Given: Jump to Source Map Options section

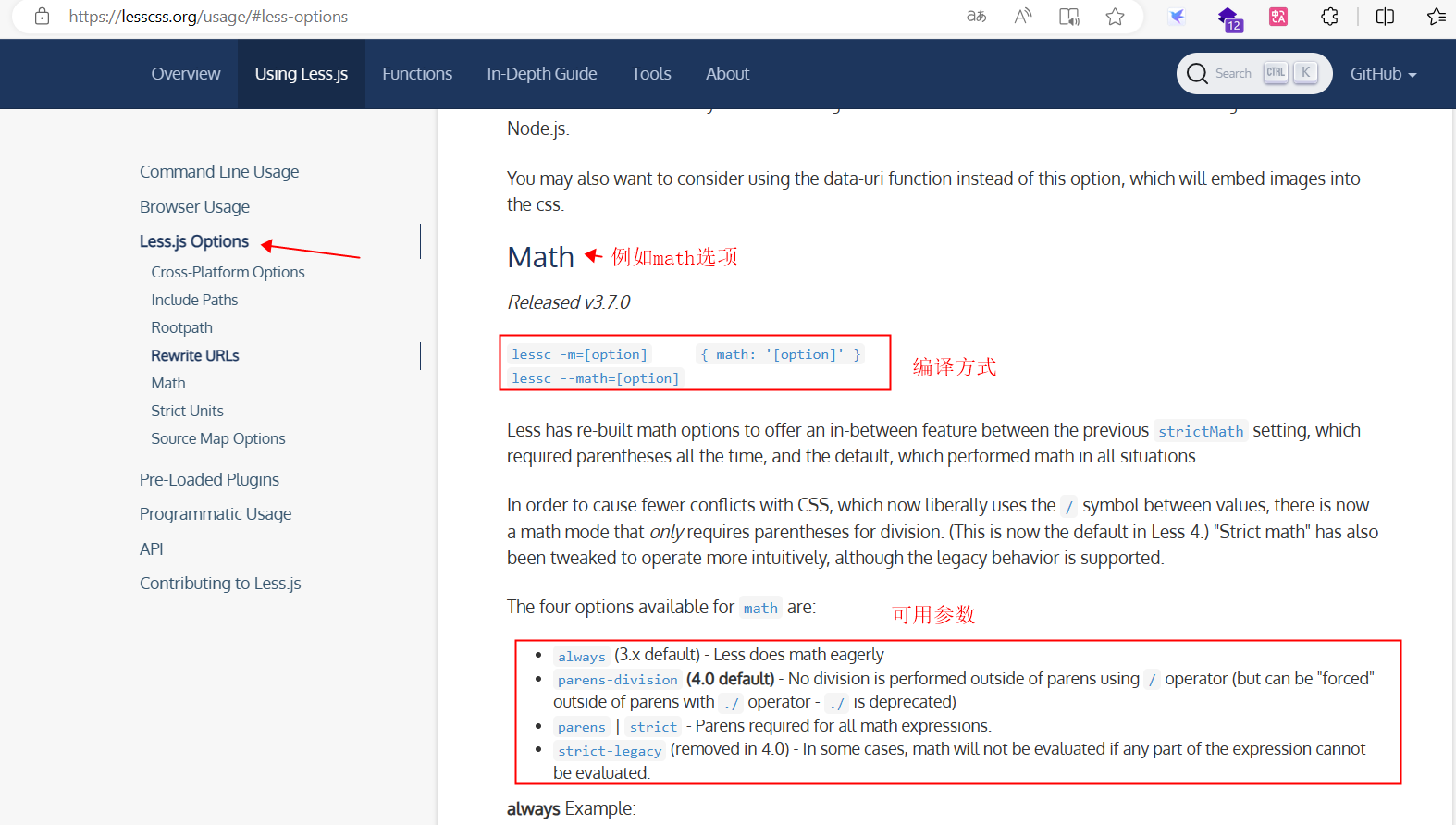Looking at the screenshot, I should (218, 438).
